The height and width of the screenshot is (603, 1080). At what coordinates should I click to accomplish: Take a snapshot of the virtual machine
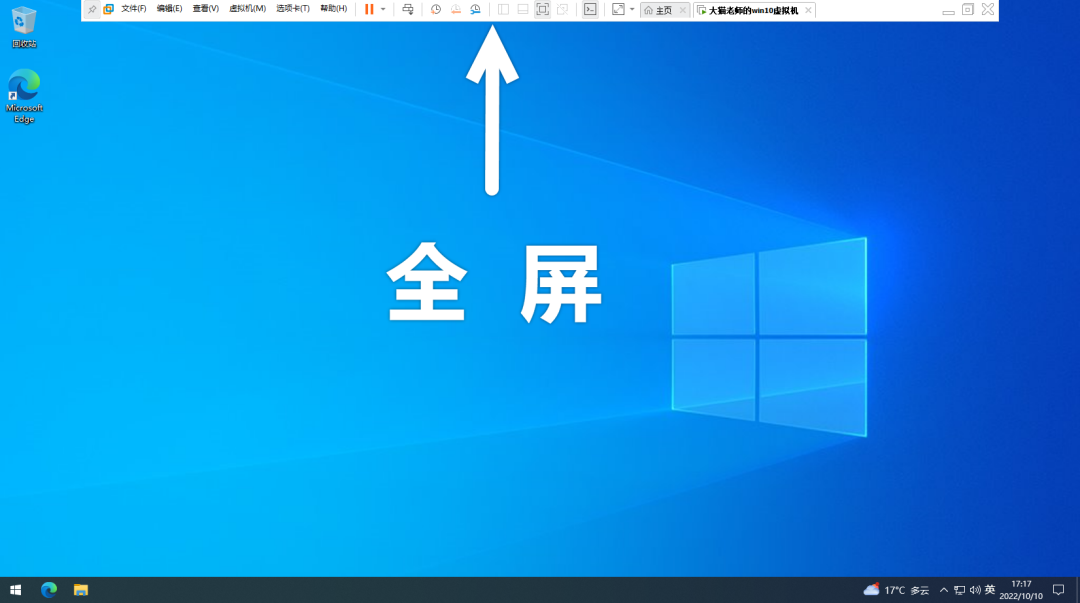point(434,9)
